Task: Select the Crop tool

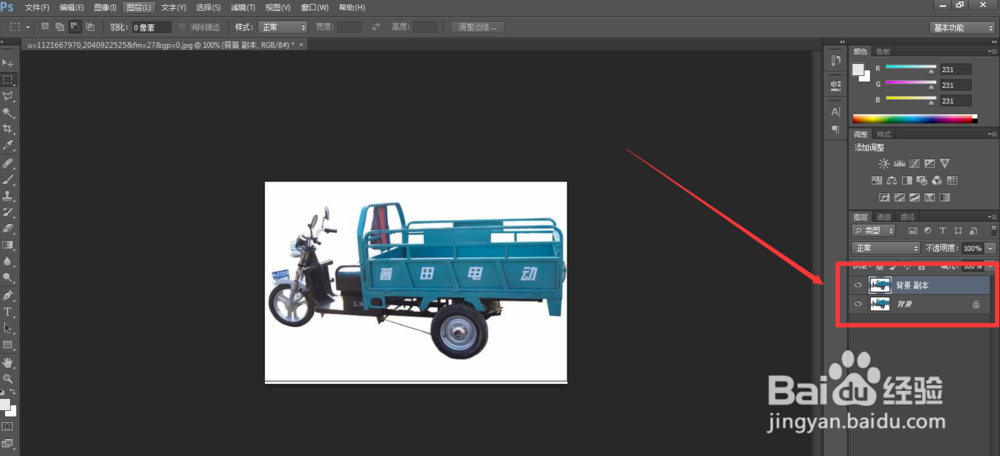Action: pos(8,129)
